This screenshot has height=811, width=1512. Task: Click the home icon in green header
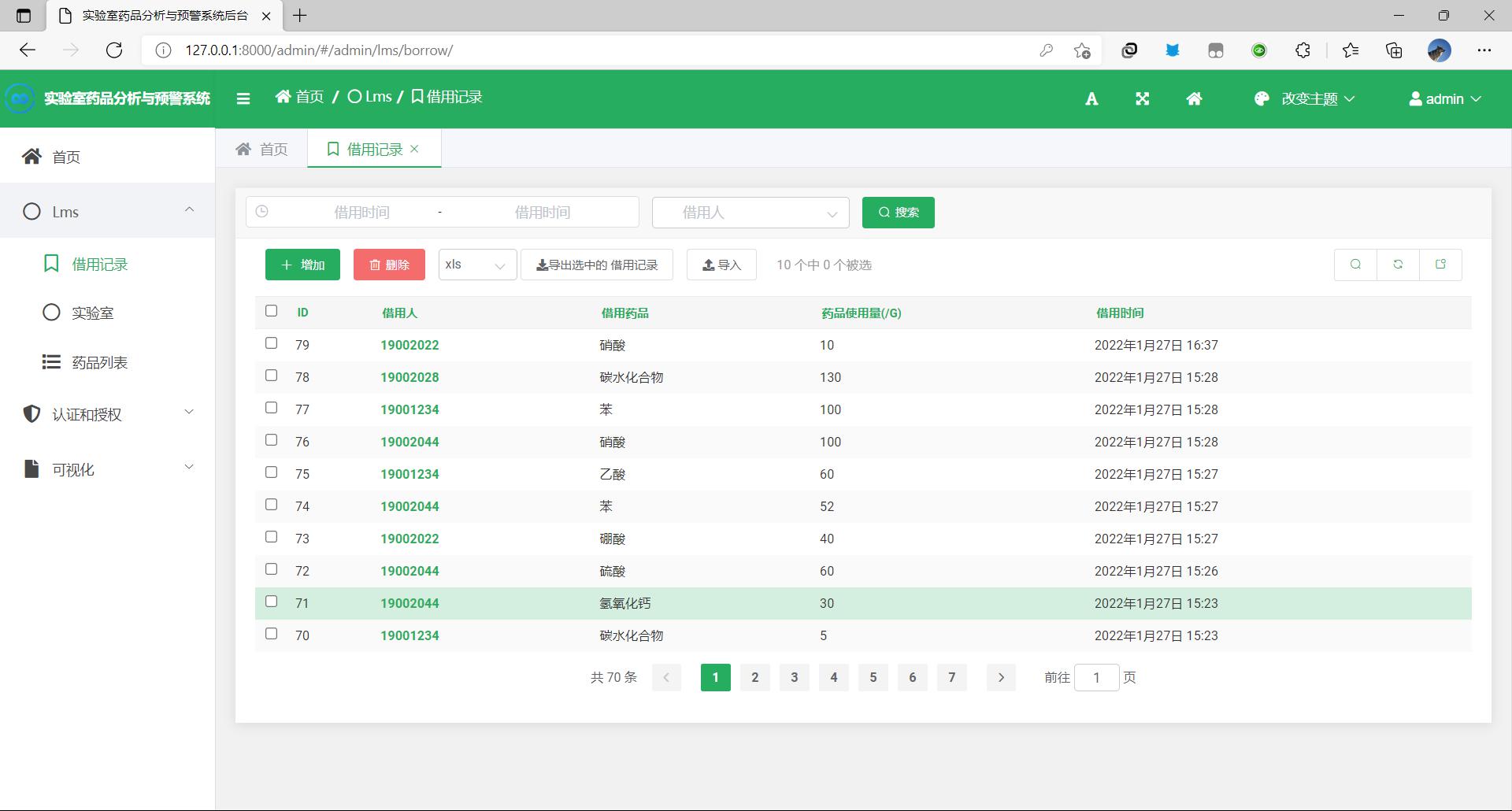click(x=1194, y=98)
